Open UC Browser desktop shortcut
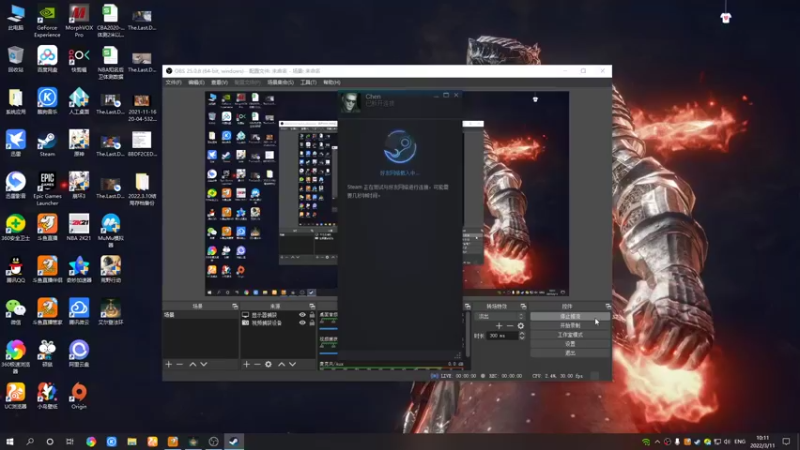 15,396
